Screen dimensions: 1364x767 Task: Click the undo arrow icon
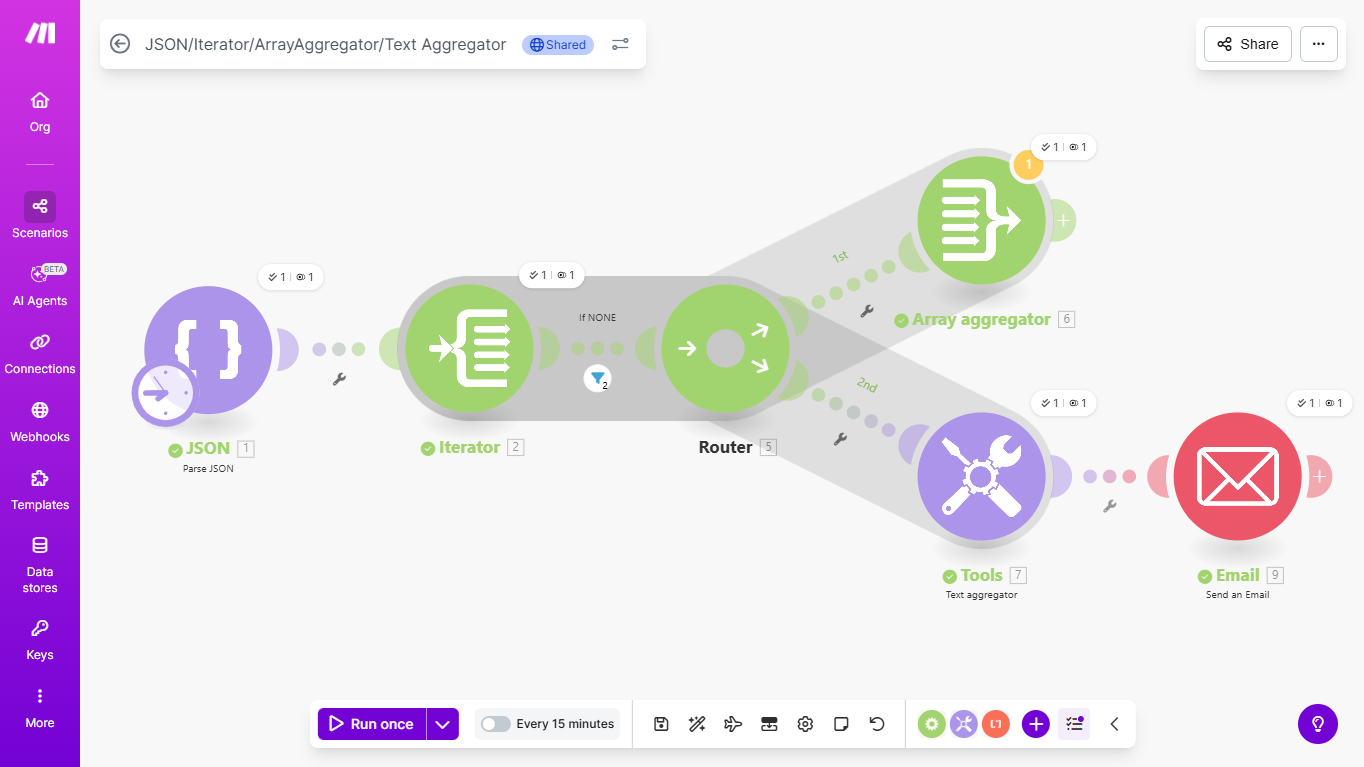[x=877, y=724]
